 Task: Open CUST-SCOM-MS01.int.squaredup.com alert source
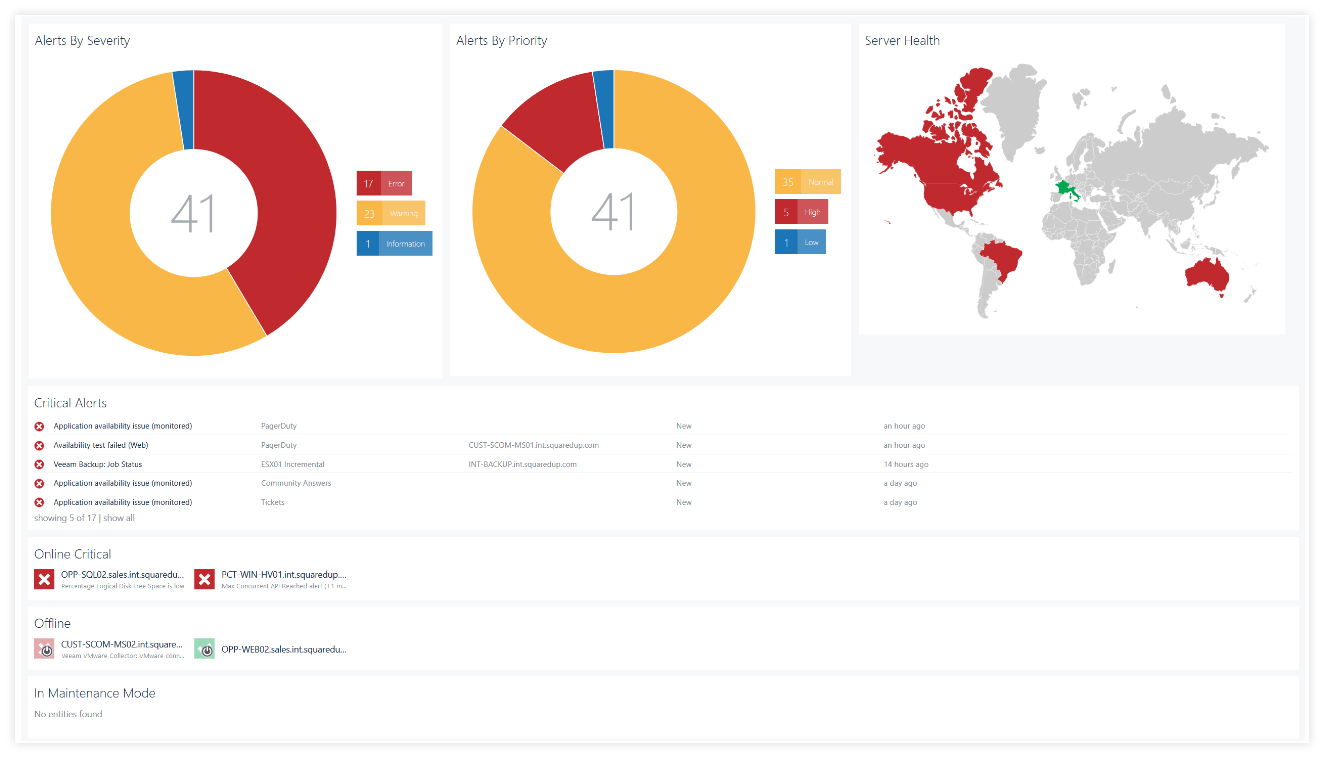pos(533,445)
